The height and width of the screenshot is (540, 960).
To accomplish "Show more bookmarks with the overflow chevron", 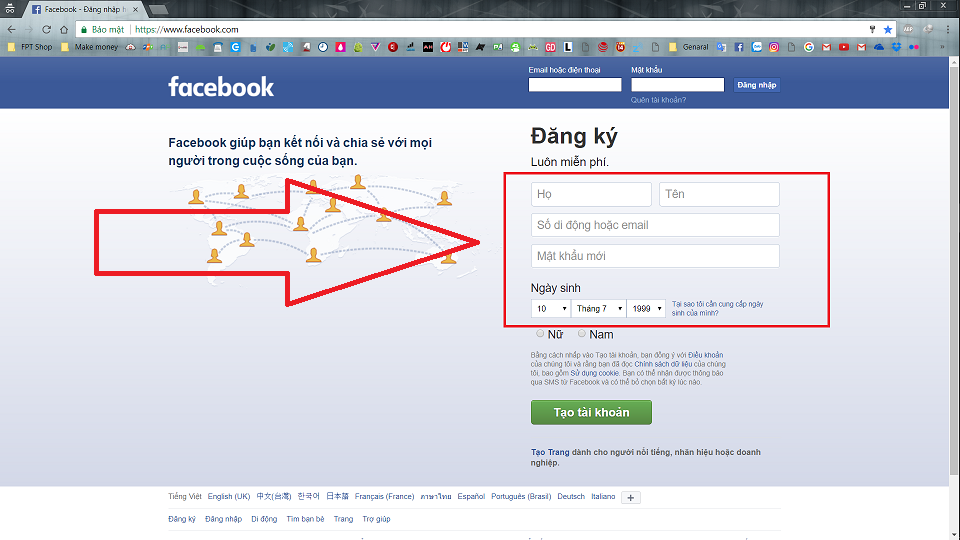I will click(x=942, y=47).
